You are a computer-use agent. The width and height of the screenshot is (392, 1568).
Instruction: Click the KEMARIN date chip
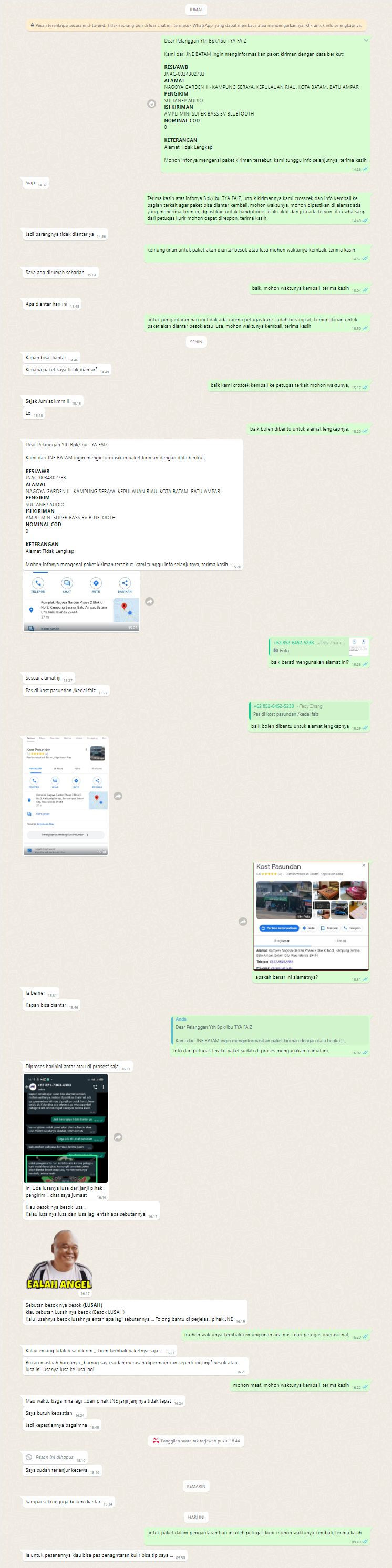click(196, 1487)
